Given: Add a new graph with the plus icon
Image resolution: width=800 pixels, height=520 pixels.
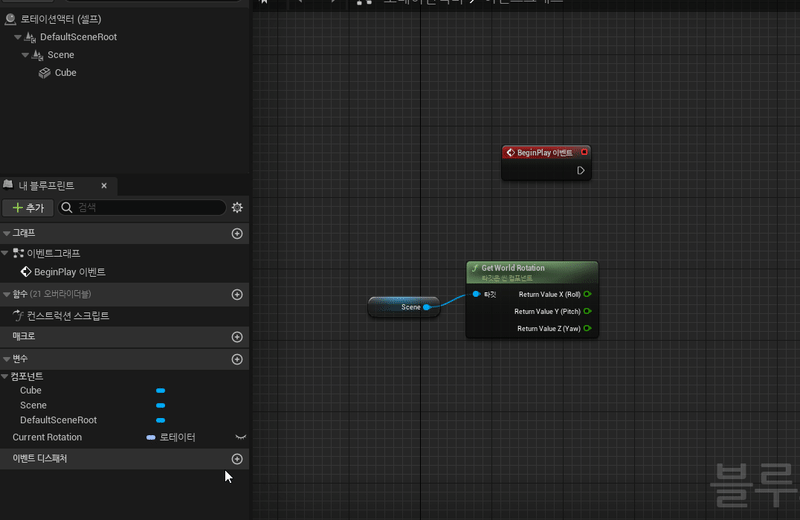Looking at the screenshot, I should click(x=237, y=234).
